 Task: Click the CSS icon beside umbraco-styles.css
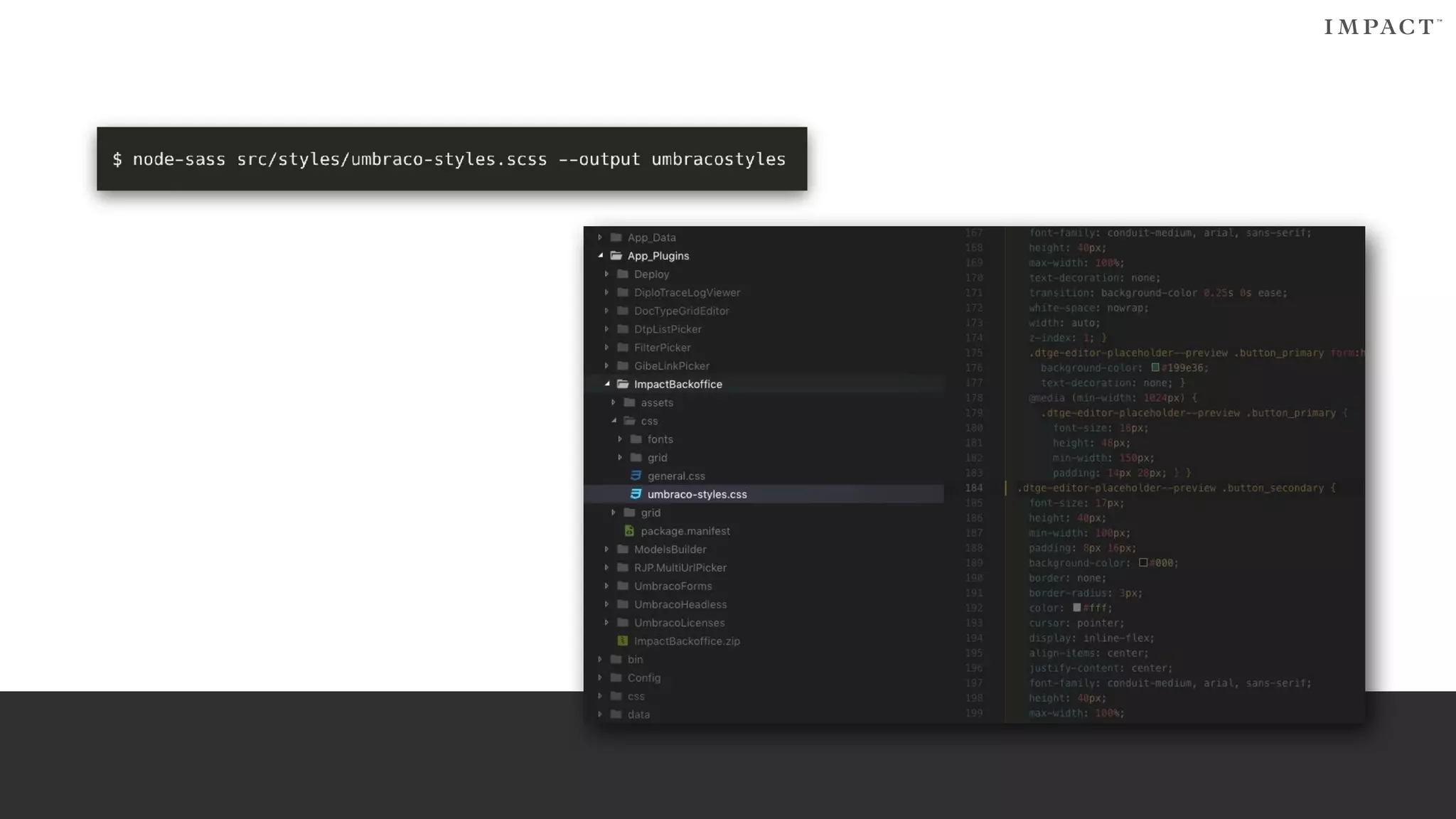click(636, 494)
